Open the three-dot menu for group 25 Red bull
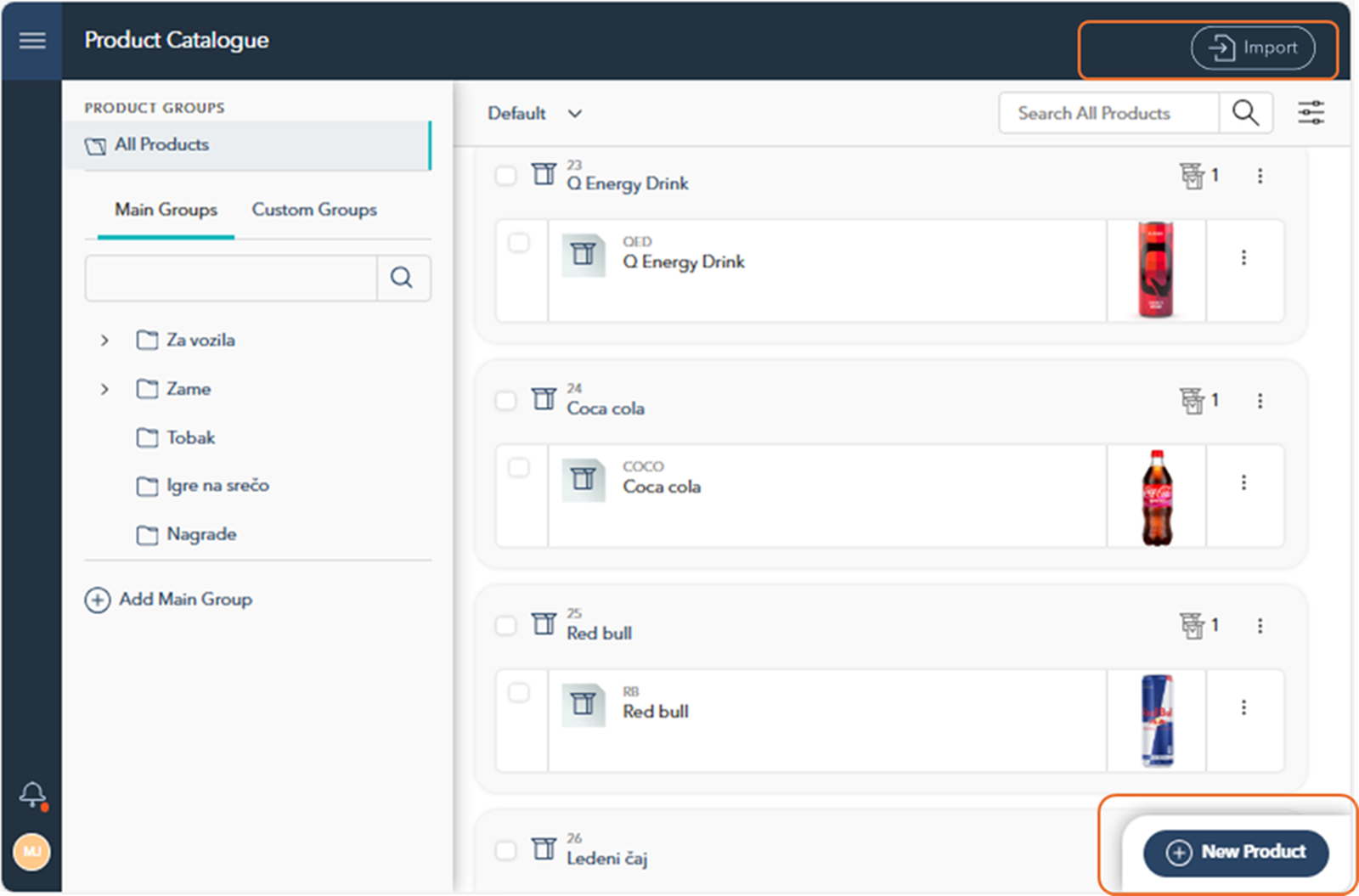Image resolution: width=1359 pixels, height=896 pixels. [1260, 626]
